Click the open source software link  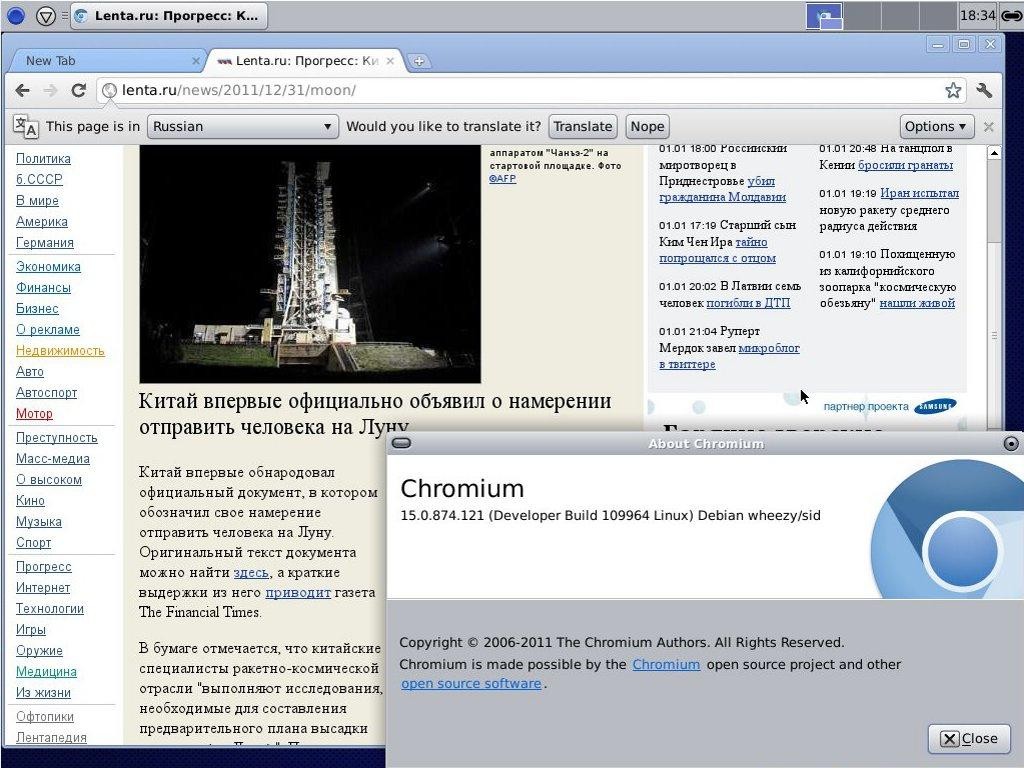472,684
